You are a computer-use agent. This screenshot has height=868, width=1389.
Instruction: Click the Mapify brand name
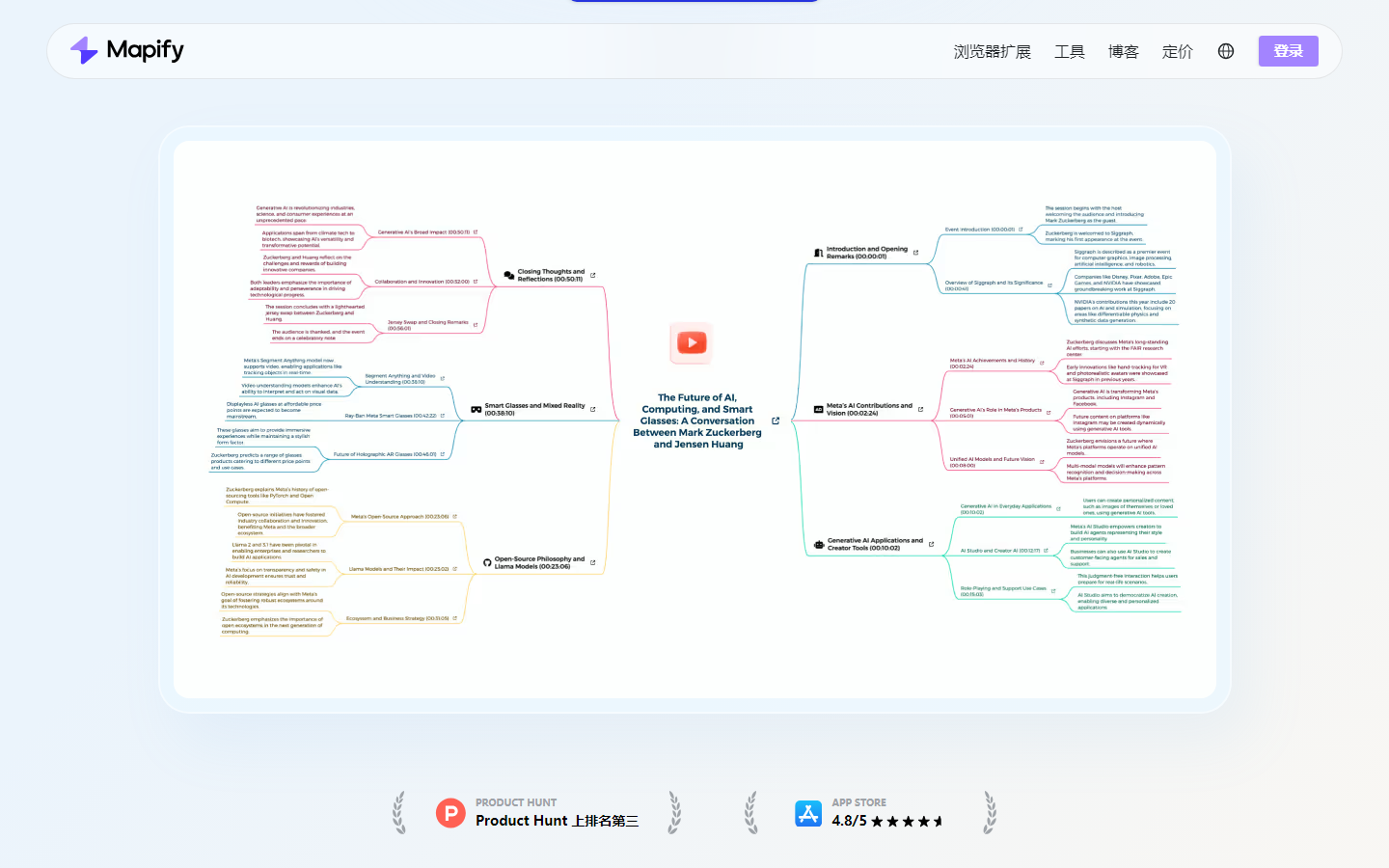tap(146, 50)
